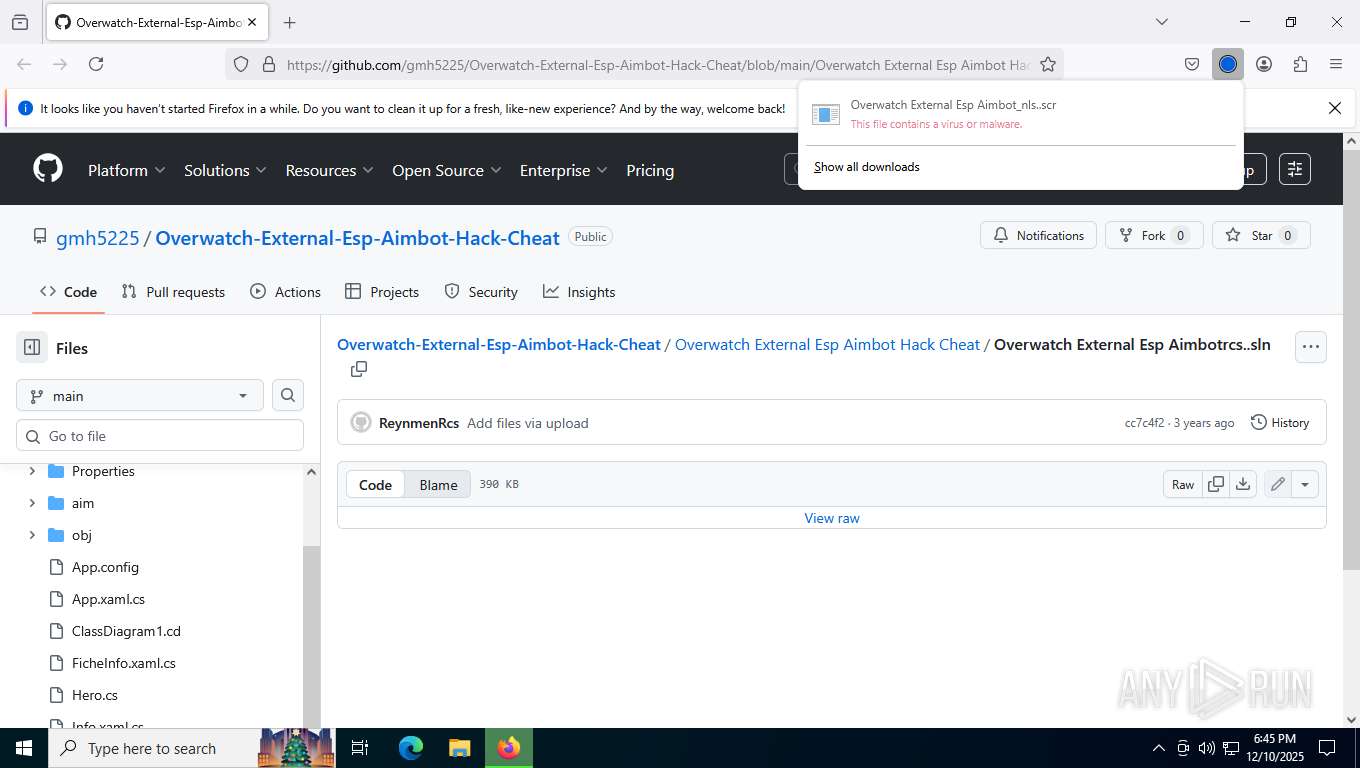
Task: Open the Actions tab
Action: [x=286, y=292]
